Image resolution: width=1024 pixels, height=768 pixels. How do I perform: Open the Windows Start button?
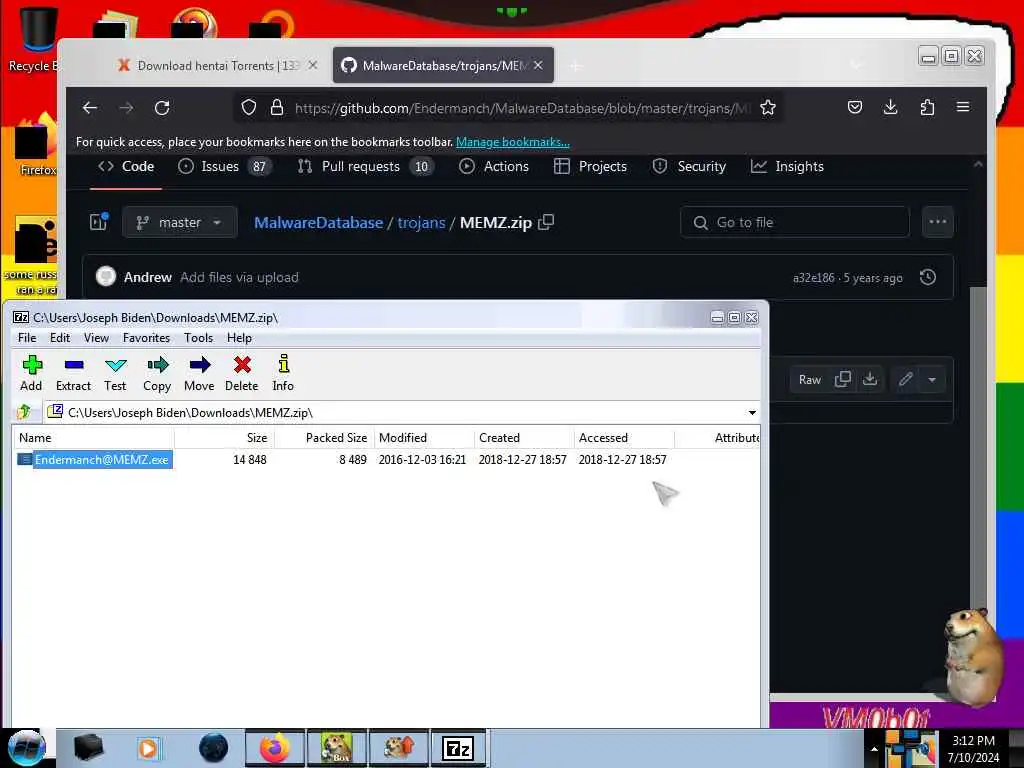tap(27, 748)
